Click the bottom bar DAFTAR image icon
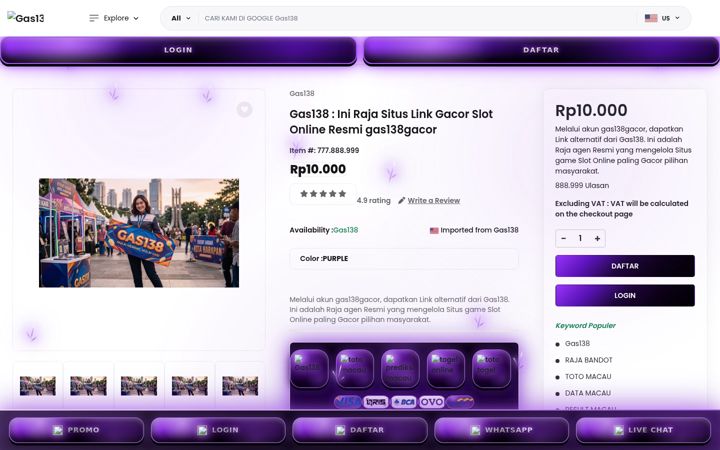Image resolution: width=720 pixels, height=450 pixels. click(x=340, y=430)
